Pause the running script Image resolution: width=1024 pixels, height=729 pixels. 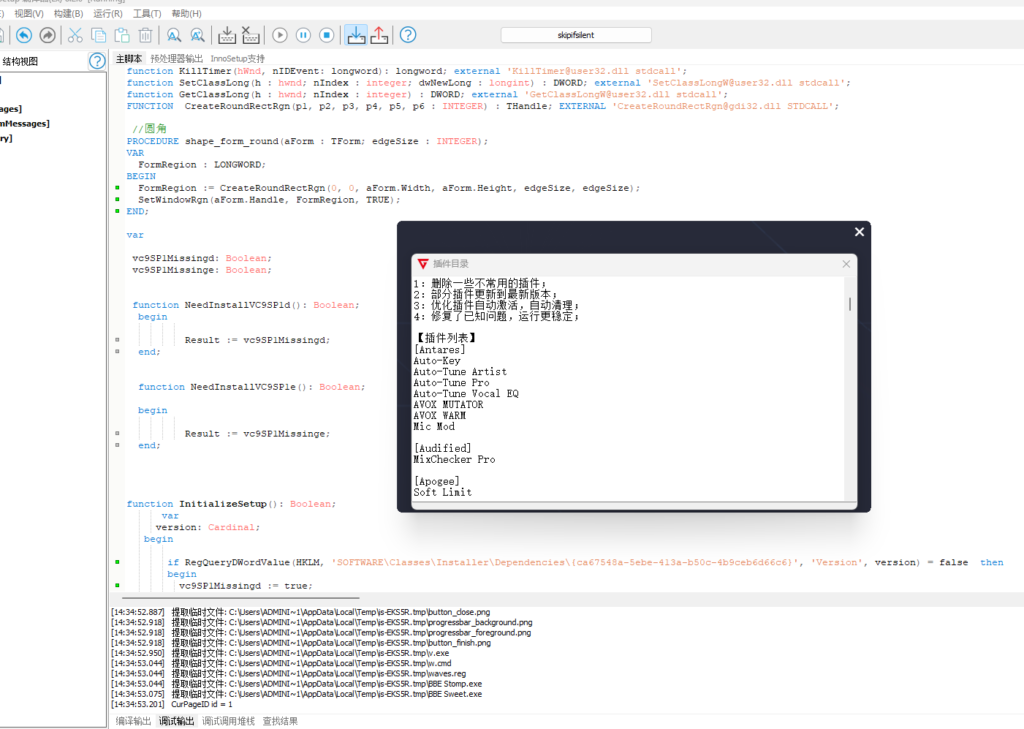[x=303, y=35]
